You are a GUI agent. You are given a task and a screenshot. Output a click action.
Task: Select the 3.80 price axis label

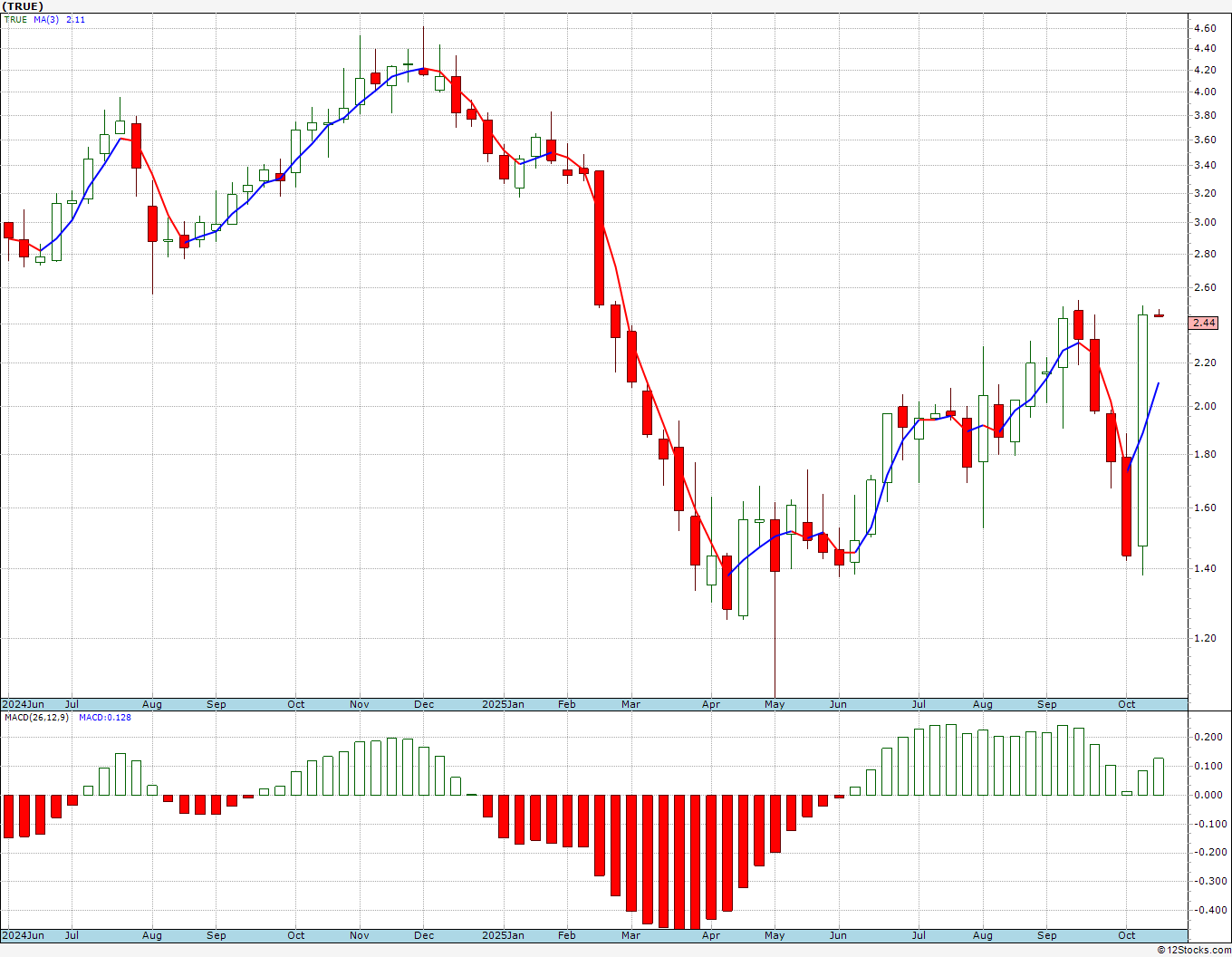point(1205,115)
